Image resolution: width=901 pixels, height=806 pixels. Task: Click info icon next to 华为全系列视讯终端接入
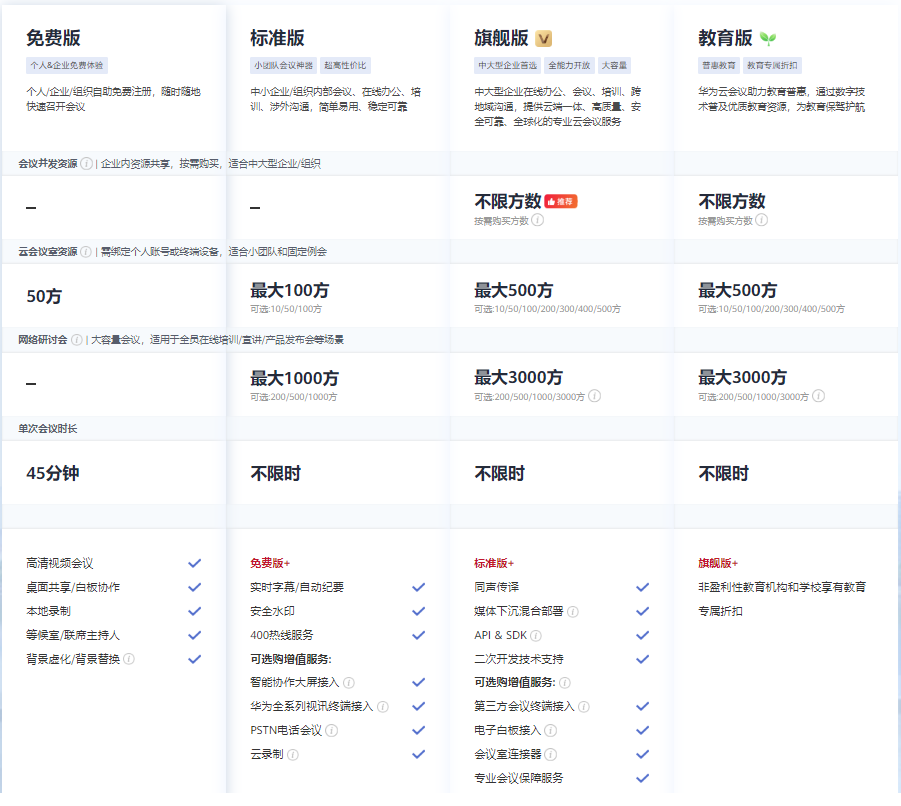[383, 707]
